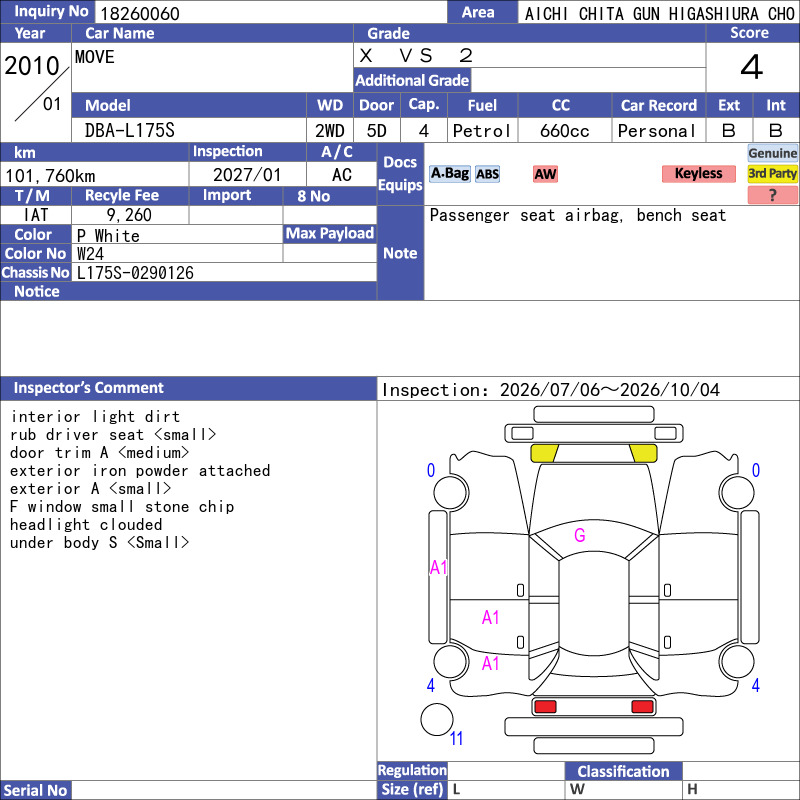Select the area text AICHI CHITA GUN HIGASHIURA CHO
The image size is (800, 800).
tap(659, 14)
